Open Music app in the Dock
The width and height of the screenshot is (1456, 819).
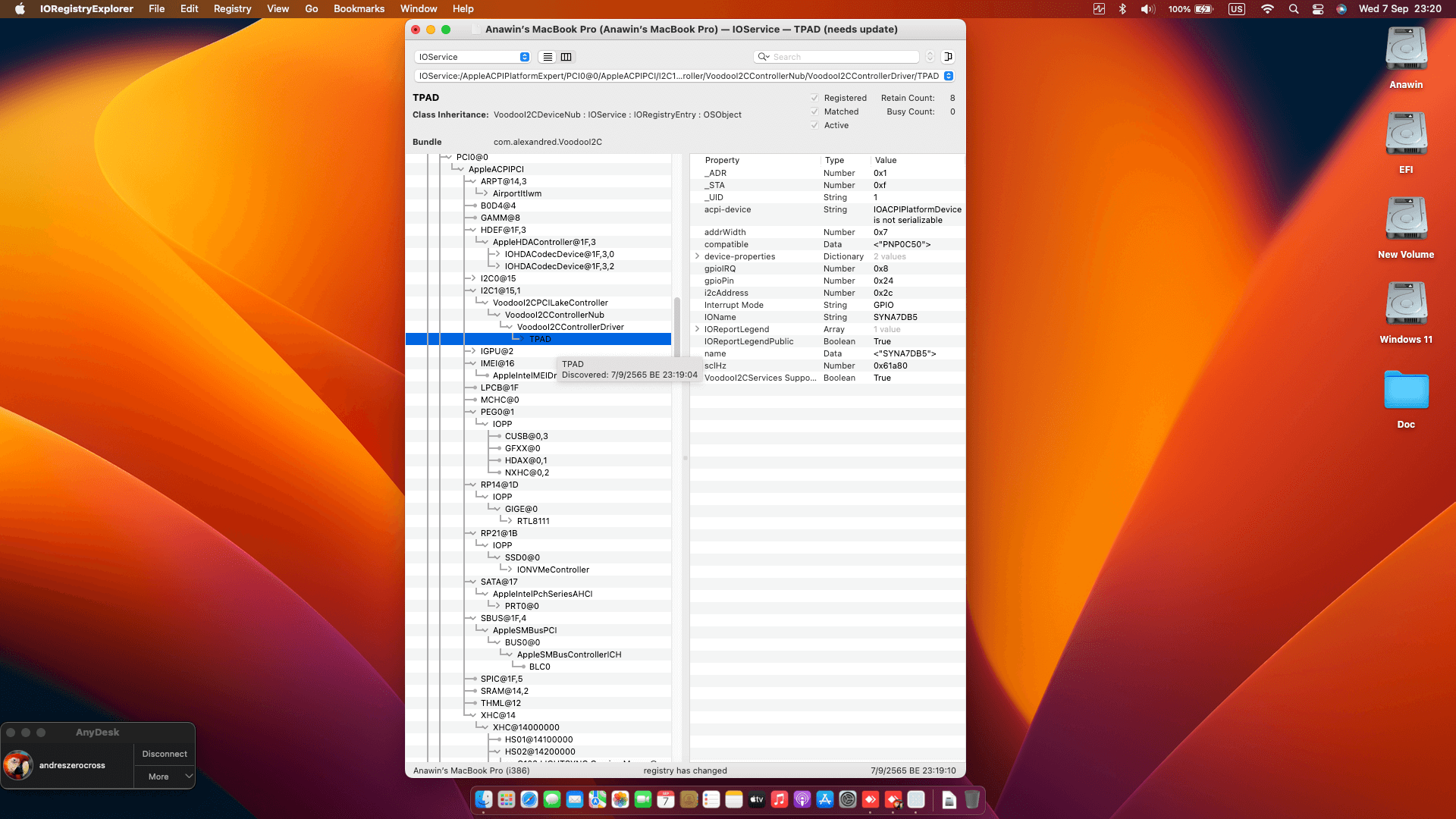(780, 799)
